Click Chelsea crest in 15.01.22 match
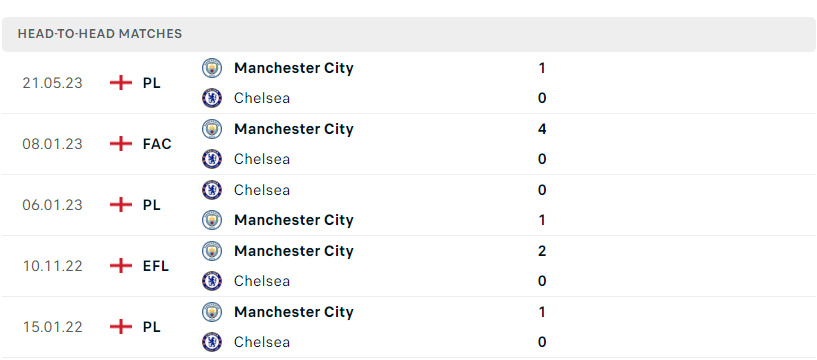 [212, 342]
